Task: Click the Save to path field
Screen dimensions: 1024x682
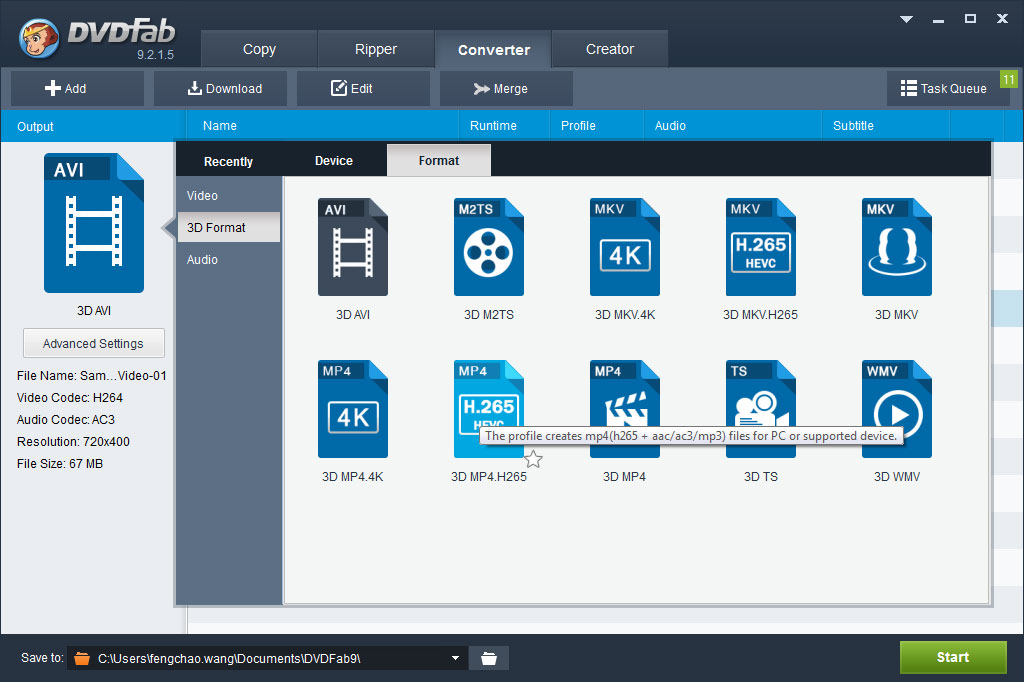Action: click(x=267, y=658)
